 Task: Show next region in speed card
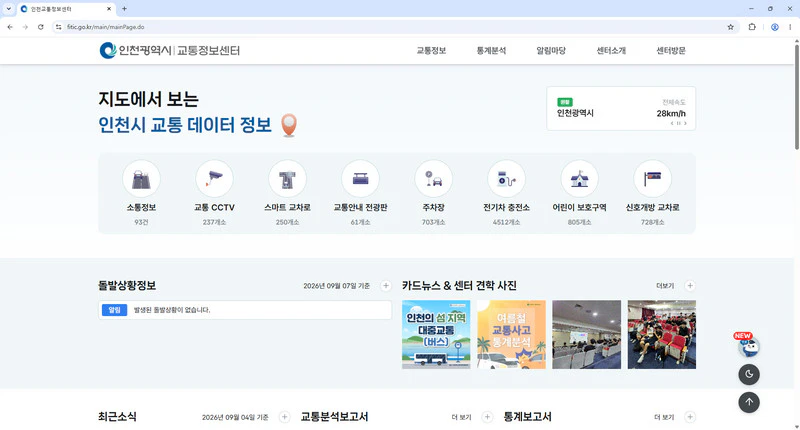pos(685,123)
